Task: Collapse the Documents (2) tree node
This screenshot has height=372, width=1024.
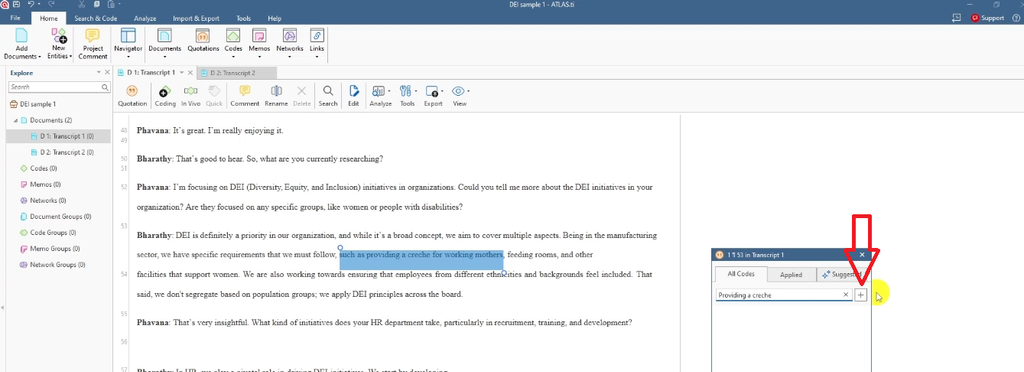Action: (16, 120)
